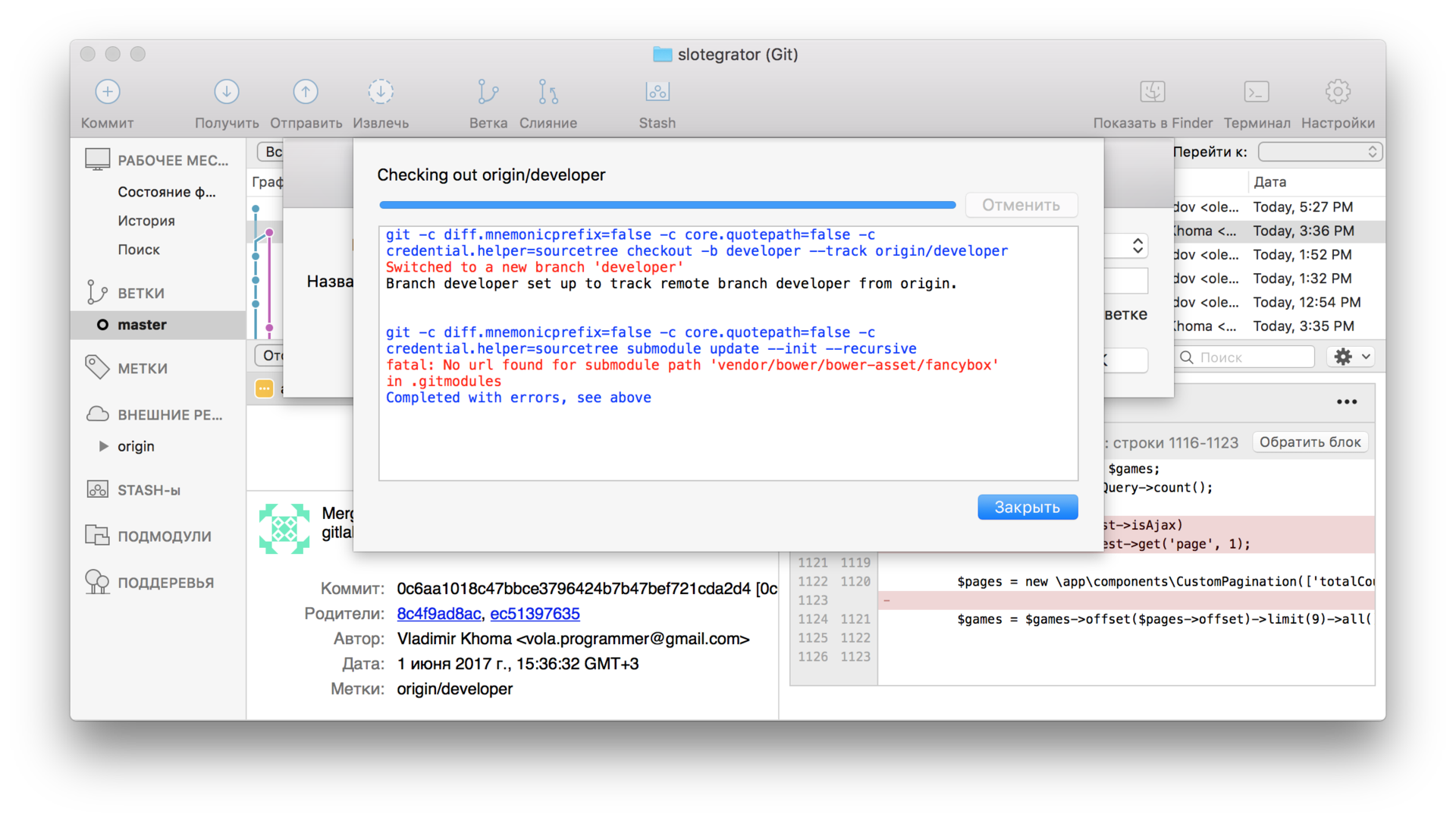Click the Обратить блок button
The width and height of the screenshot is (1456, 821).
pos(1310,442)
